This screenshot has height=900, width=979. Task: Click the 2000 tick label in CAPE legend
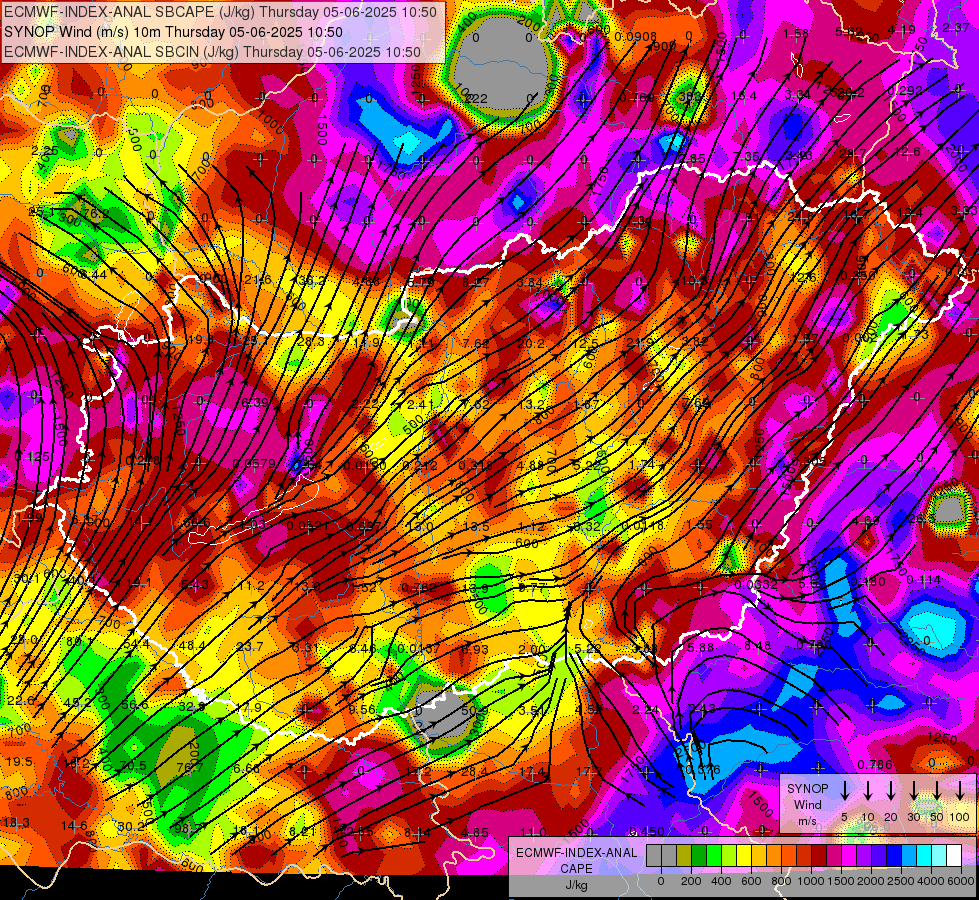tap(871, 881)
